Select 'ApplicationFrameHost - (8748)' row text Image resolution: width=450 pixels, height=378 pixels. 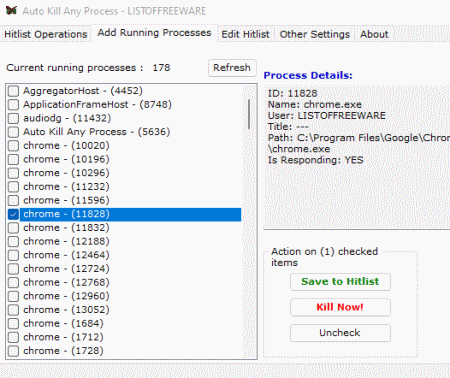coord(97,104)
